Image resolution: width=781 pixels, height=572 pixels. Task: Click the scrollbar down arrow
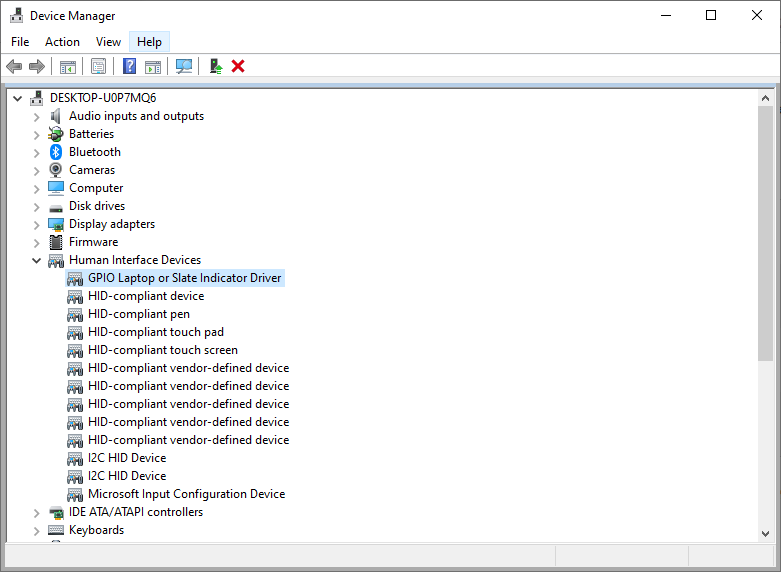[x=766, y=534]
